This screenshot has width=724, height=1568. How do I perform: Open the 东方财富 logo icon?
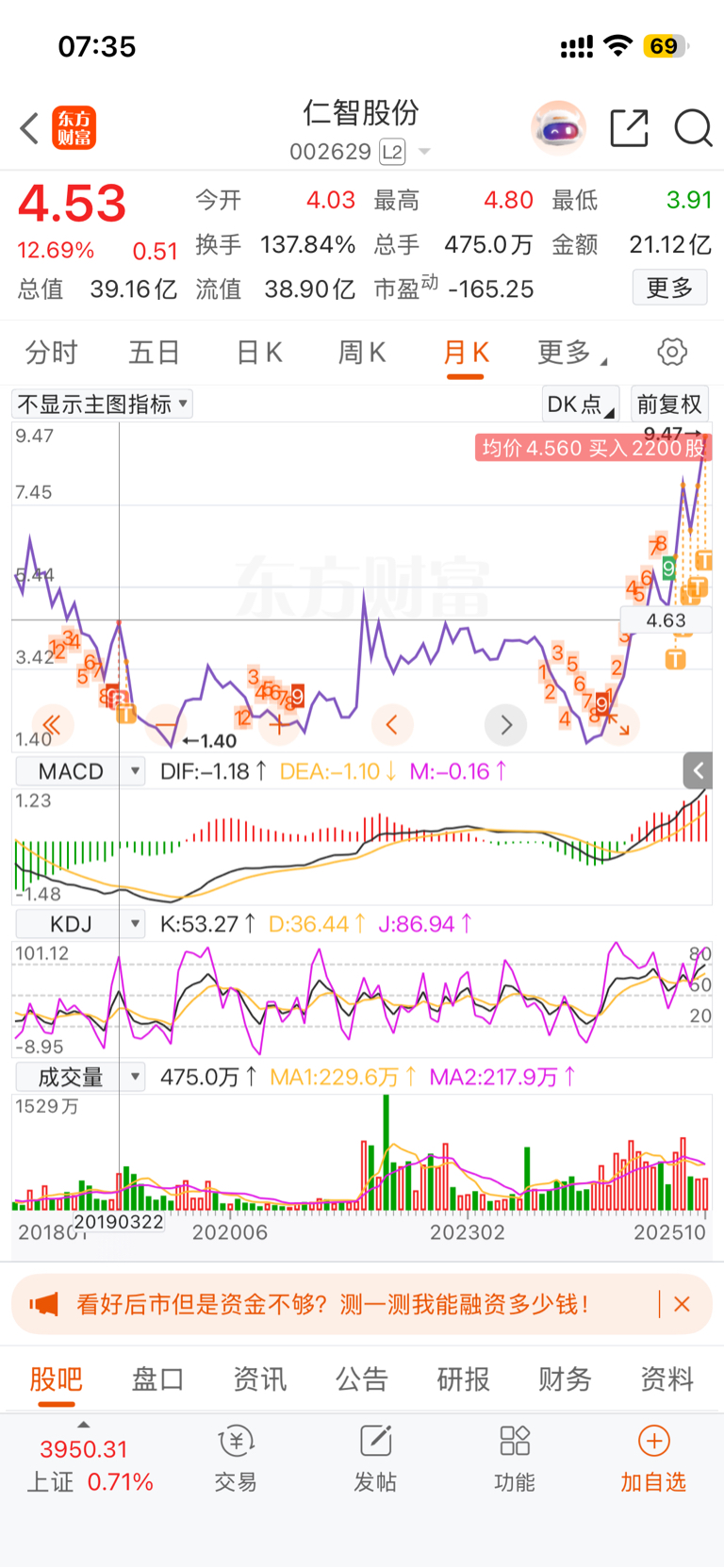(74, 128)
